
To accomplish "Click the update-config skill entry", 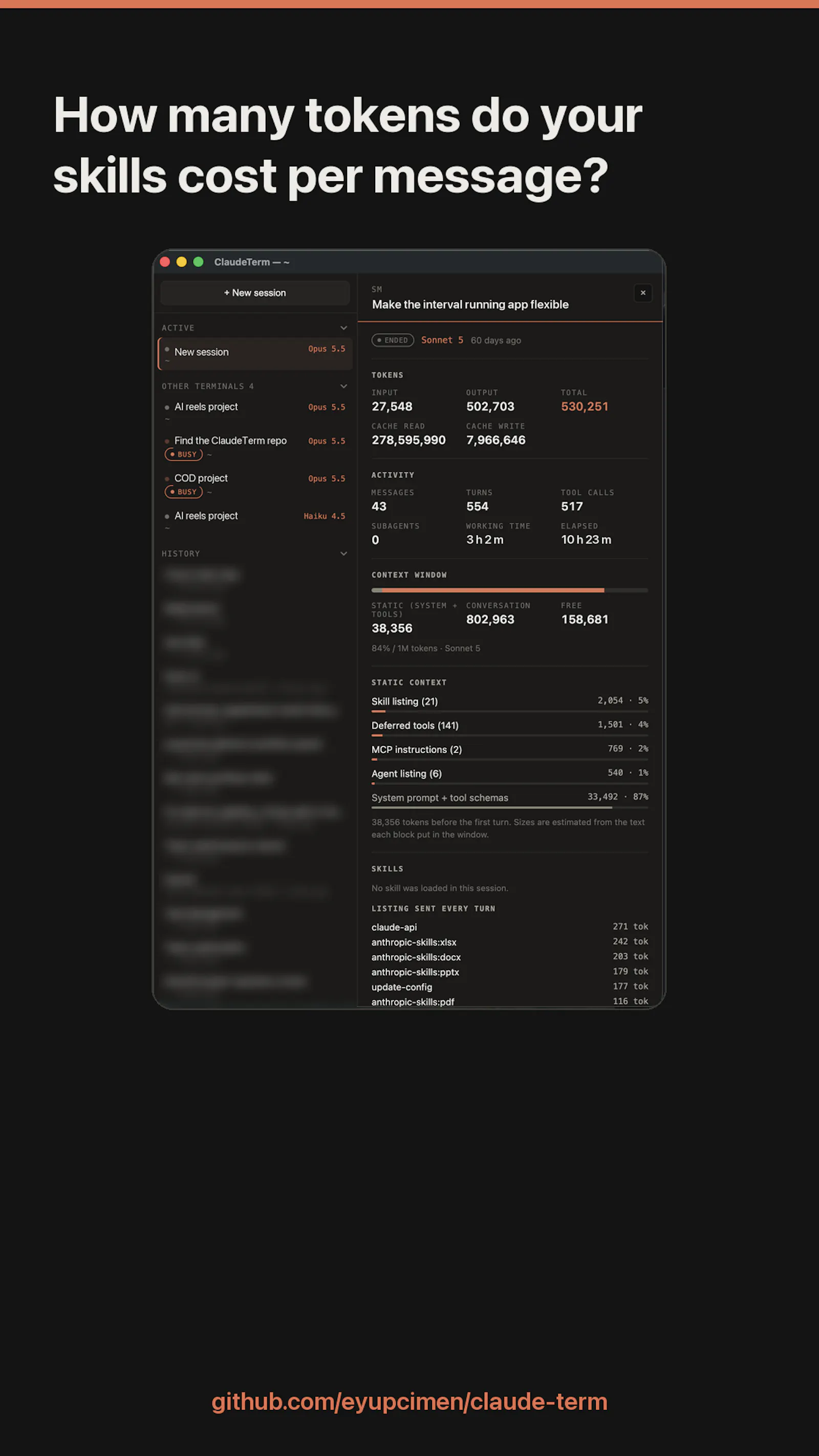I will click(510, 987).
